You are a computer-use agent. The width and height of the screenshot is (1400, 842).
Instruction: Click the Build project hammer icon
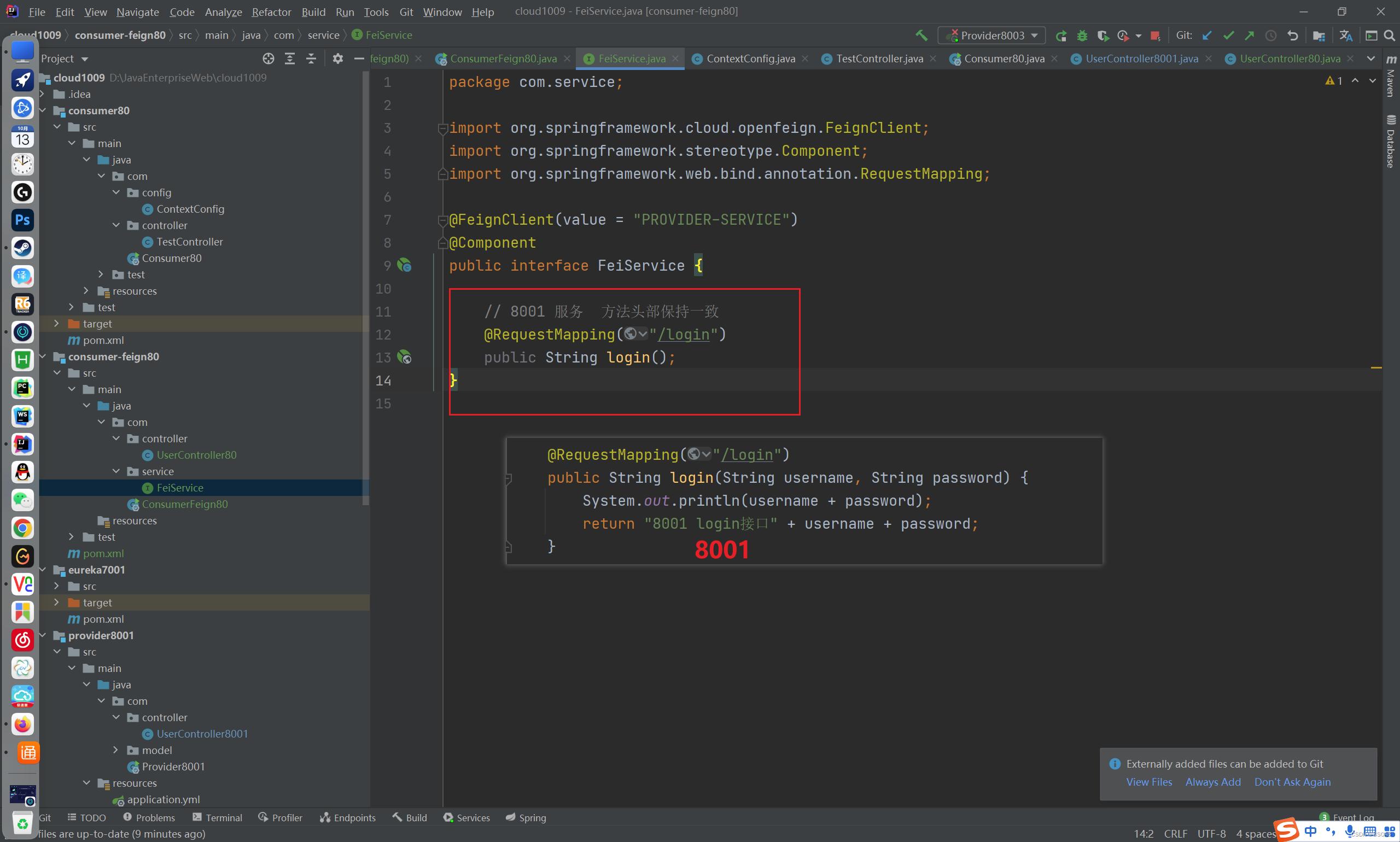point(921,35)
